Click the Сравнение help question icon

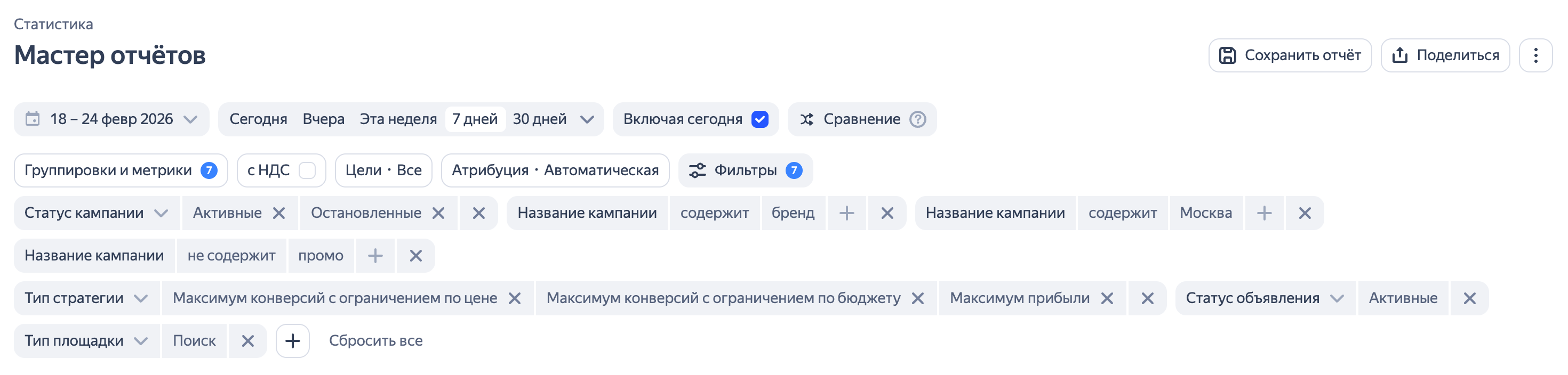coord(917,119)
